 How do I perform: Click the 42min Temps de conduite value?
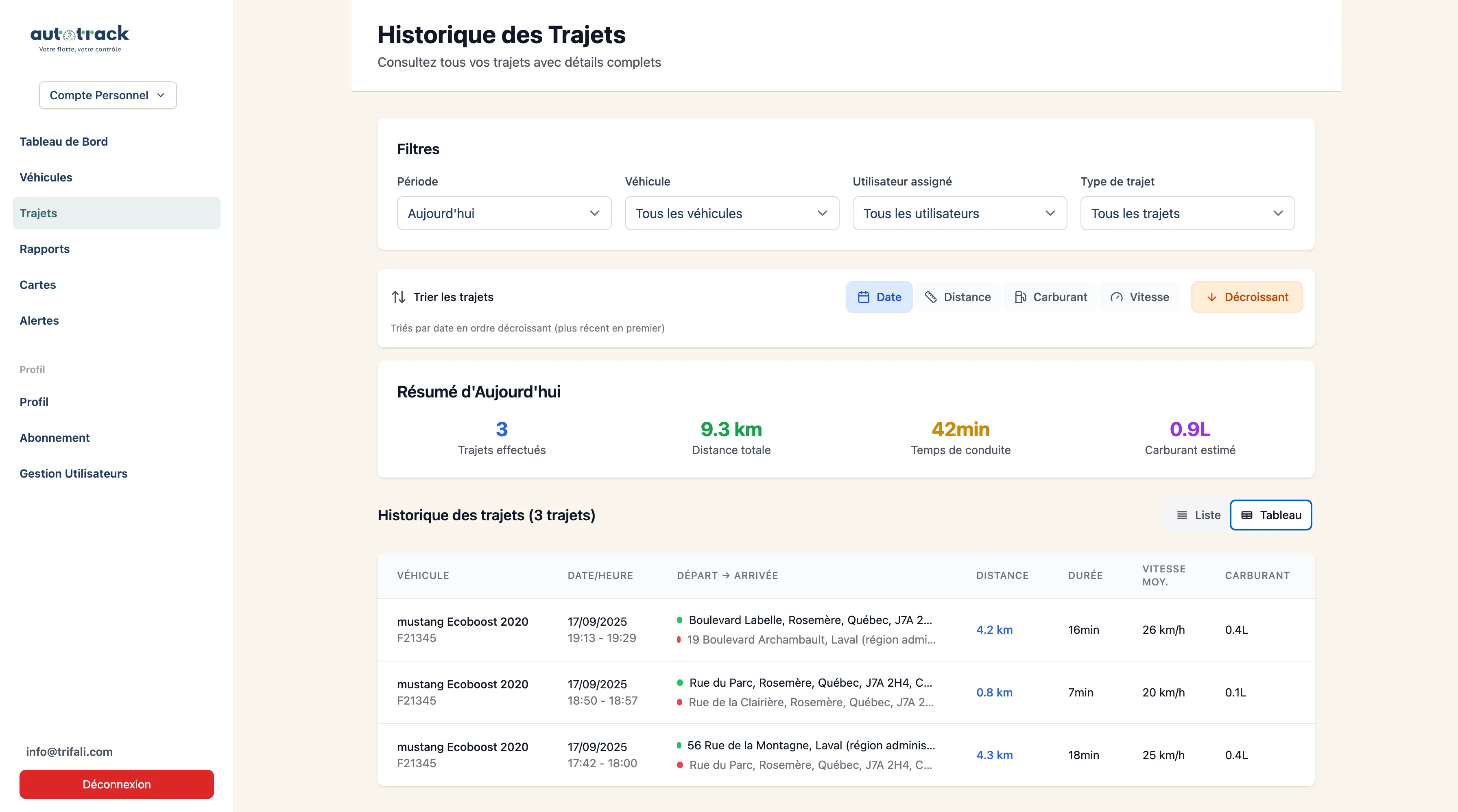[x=960, y=430]
